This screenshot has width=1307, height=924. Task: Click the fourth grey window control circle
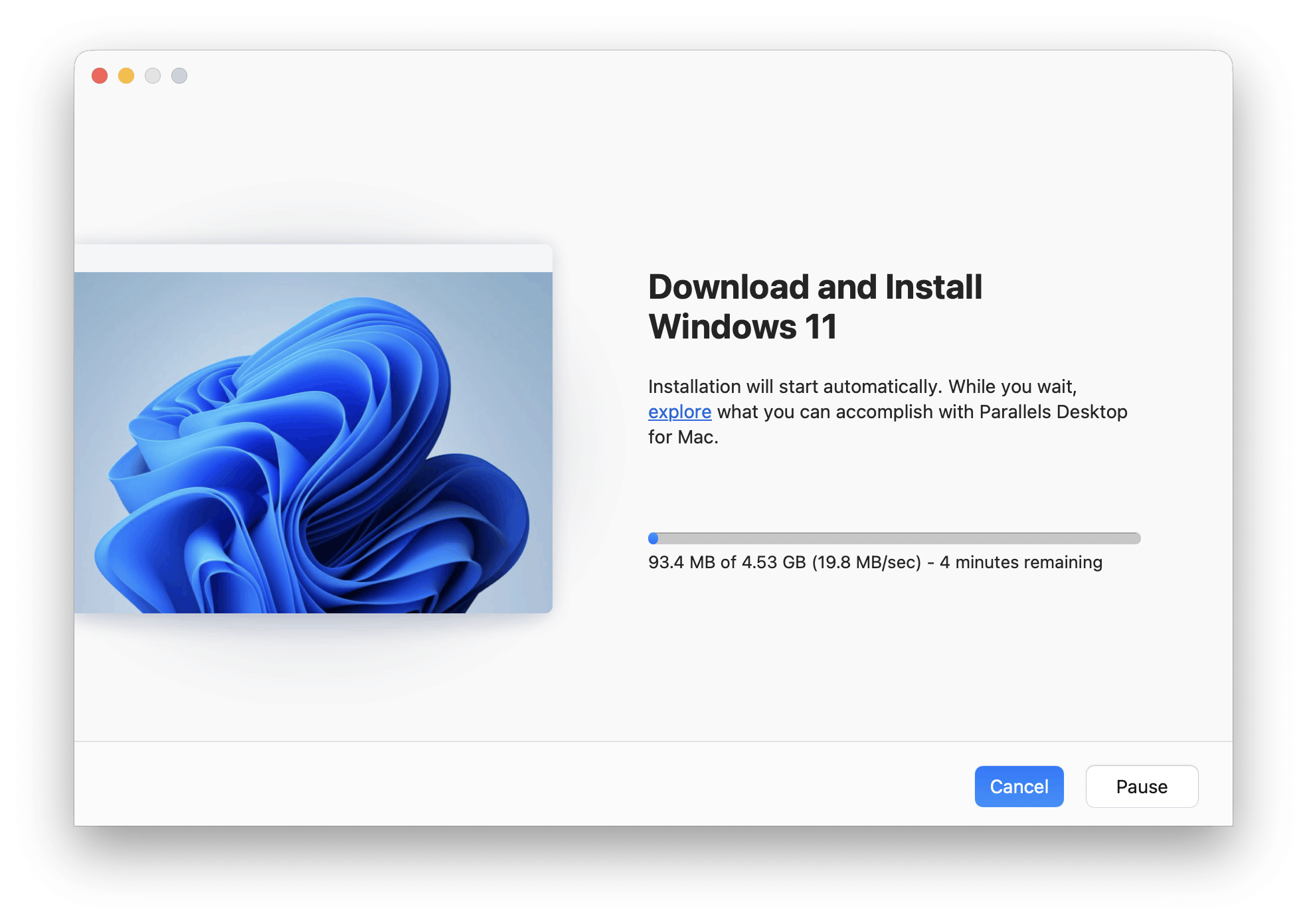[179, 76]
